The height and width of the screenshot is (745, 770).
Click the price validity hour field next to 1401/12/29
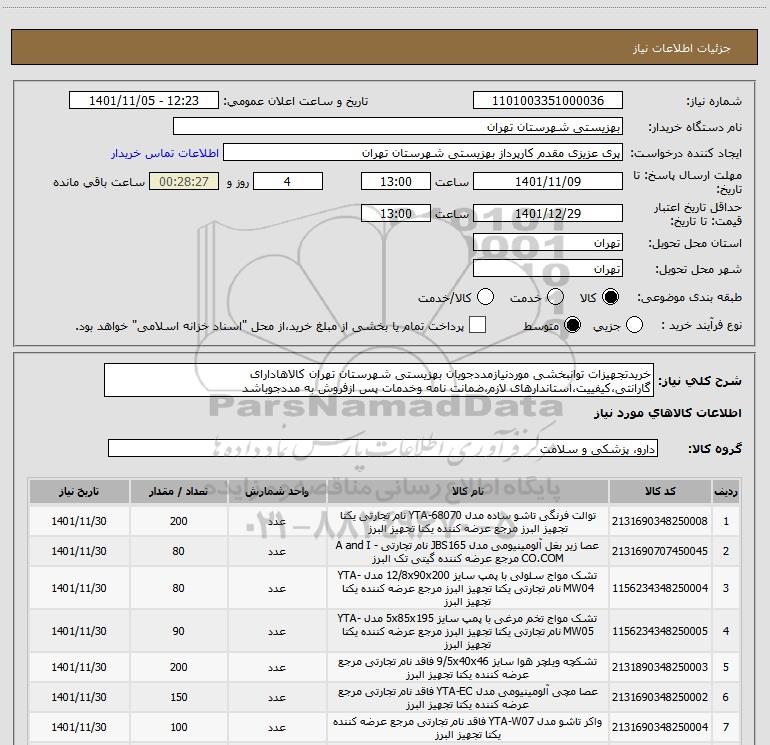coord(396,213)
